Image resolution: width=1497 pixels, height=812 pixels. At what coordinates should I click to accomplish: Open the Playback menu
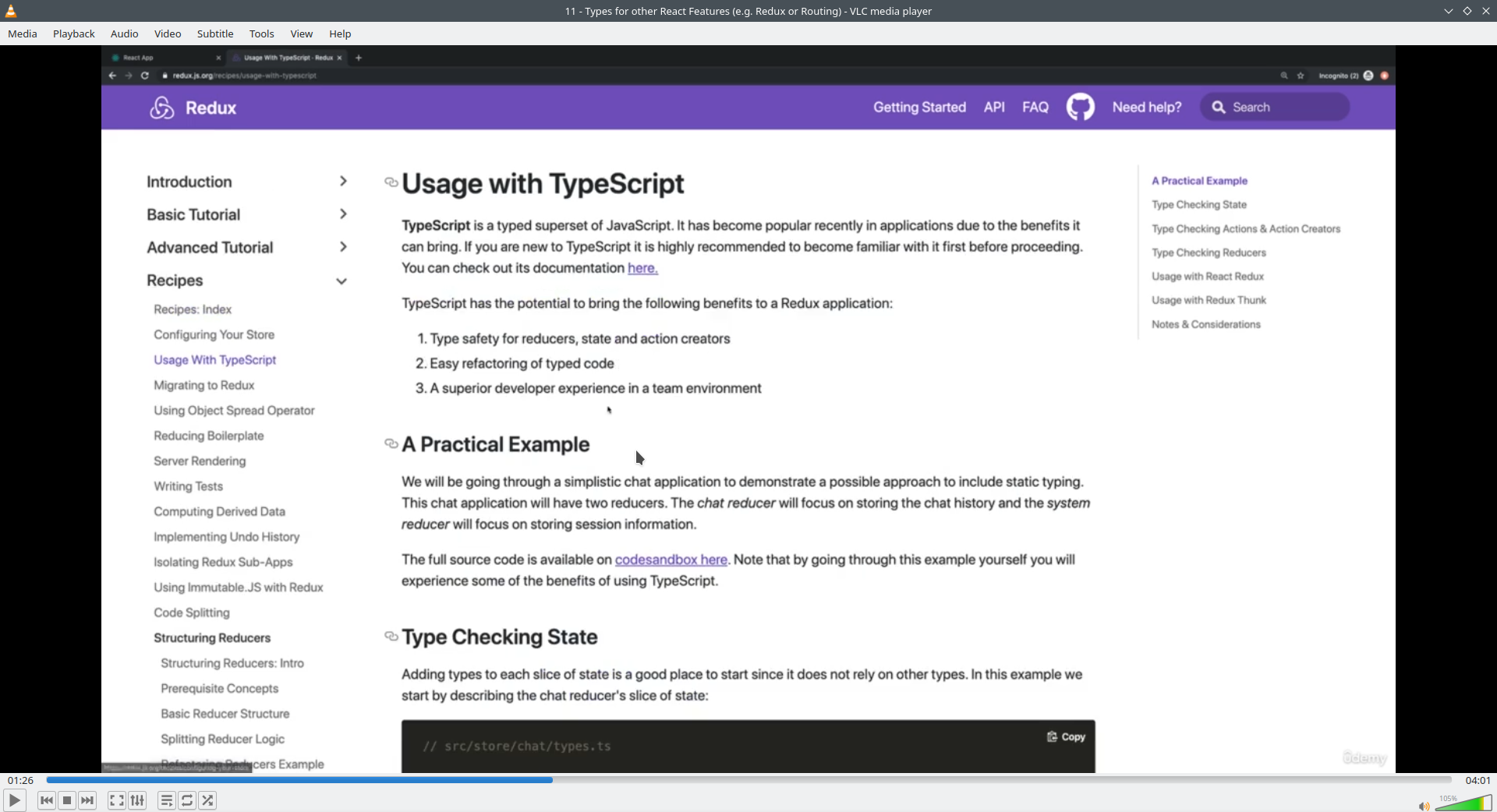pyautogui.click(x=74, y=34)
